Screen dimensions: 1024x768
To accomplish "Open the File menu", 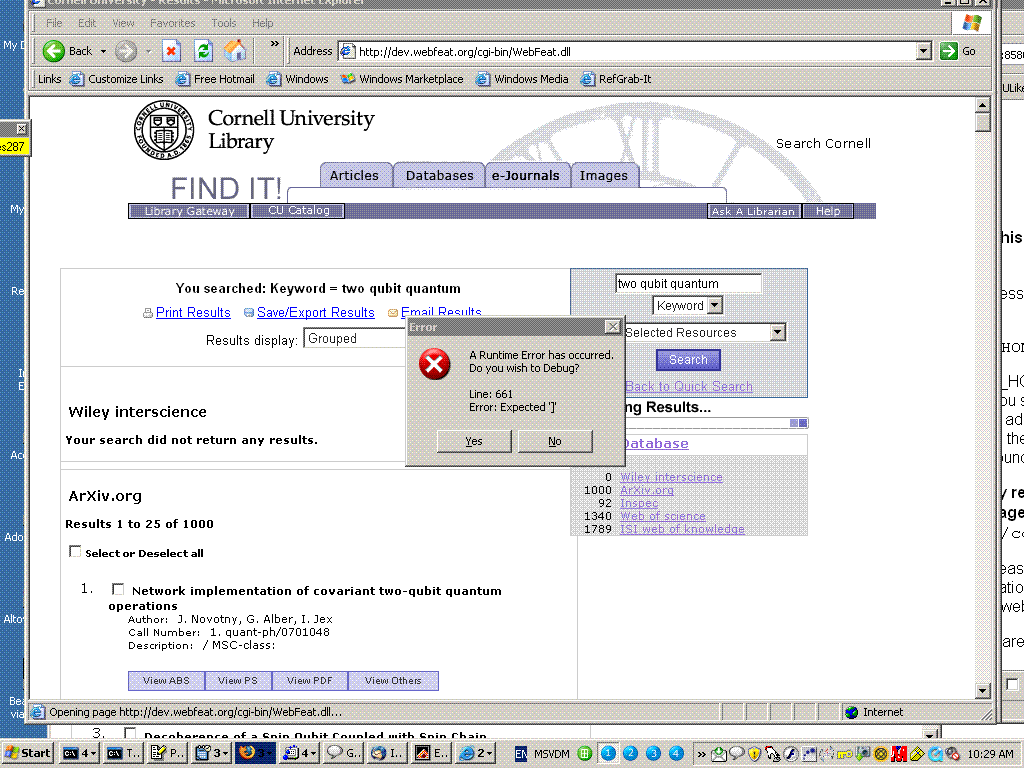I will coord(54,23).
